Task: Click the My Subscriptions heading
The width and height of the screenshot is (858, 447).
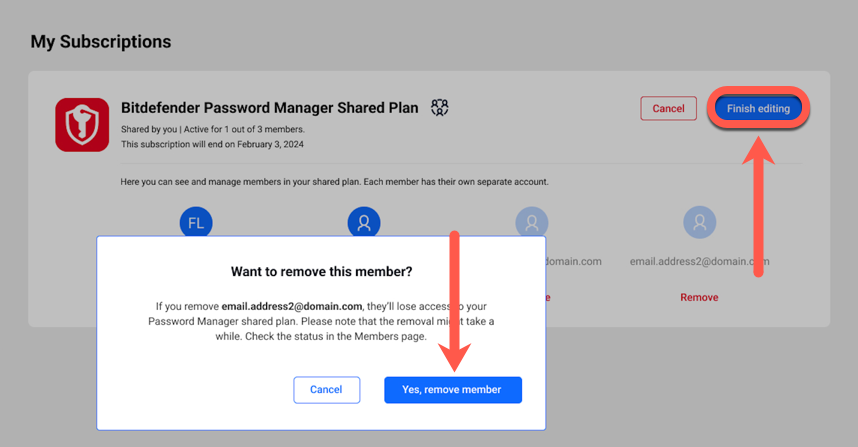Action: tap(101, 42)
